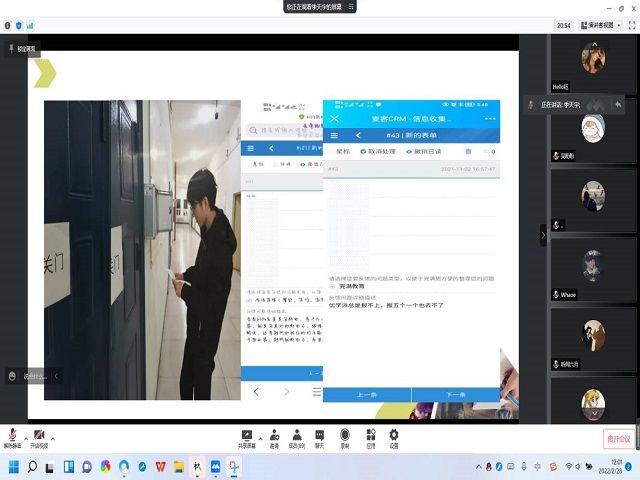This screenshot has width=640, height=480.
Task: Open the Snipping Tool taskbar icon
Action: pyautogui.click(x=234, y=467)
